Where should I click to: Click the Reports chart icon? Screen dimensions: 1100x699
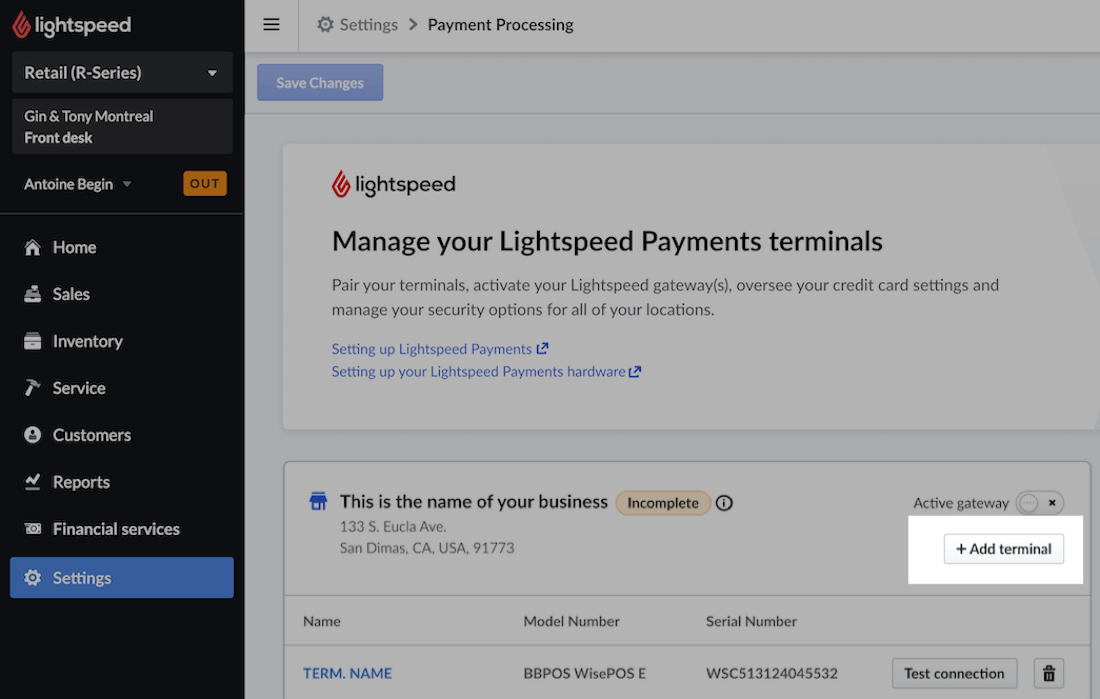(34, 482)
